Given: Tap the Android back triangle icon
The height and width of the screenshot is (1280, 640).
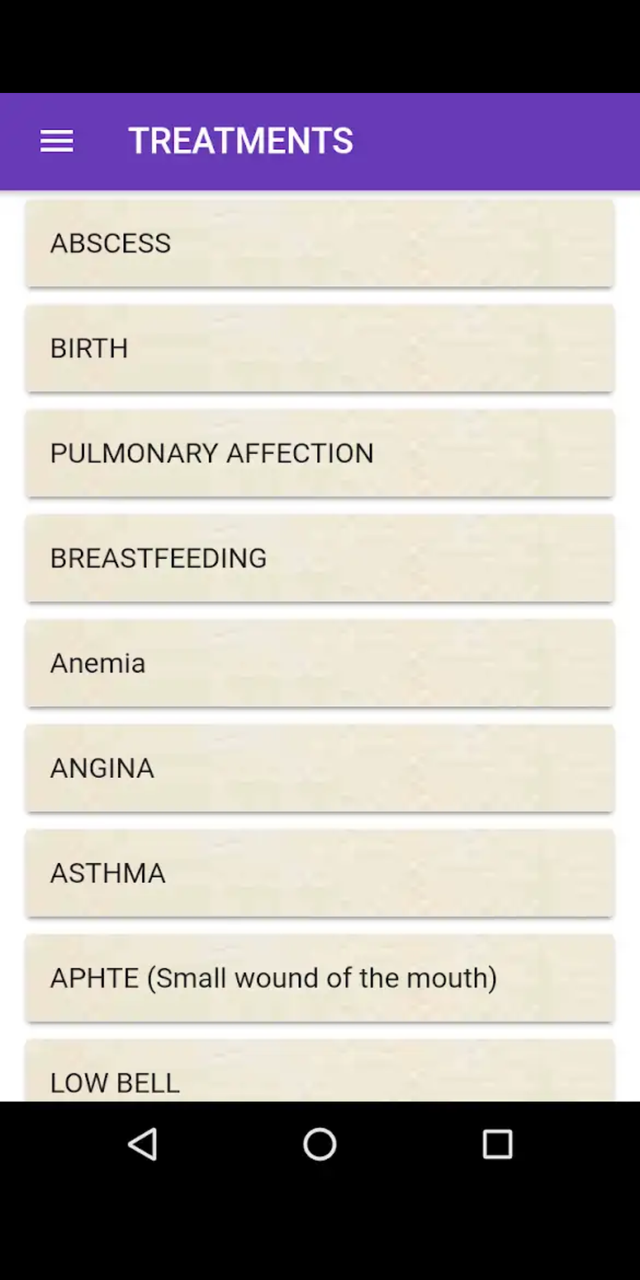Looking at the screenshot, I should click(143, 1144).
